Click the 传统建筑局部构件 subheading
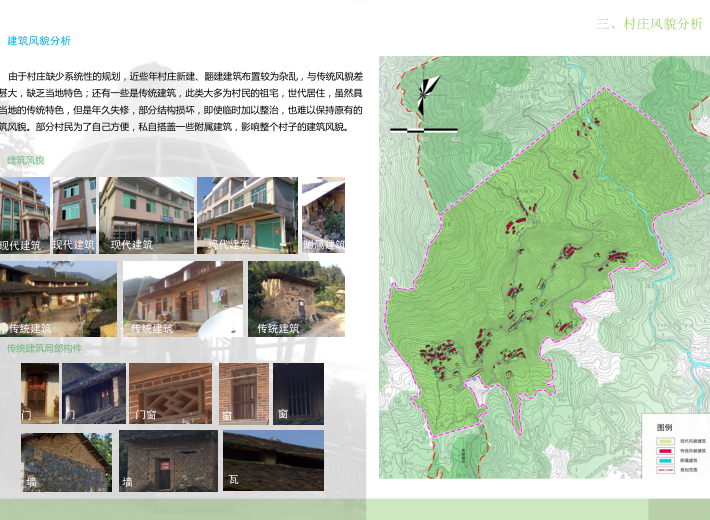Image resolution: width=710 pixels, height=520 pixels. click(44, 349)
